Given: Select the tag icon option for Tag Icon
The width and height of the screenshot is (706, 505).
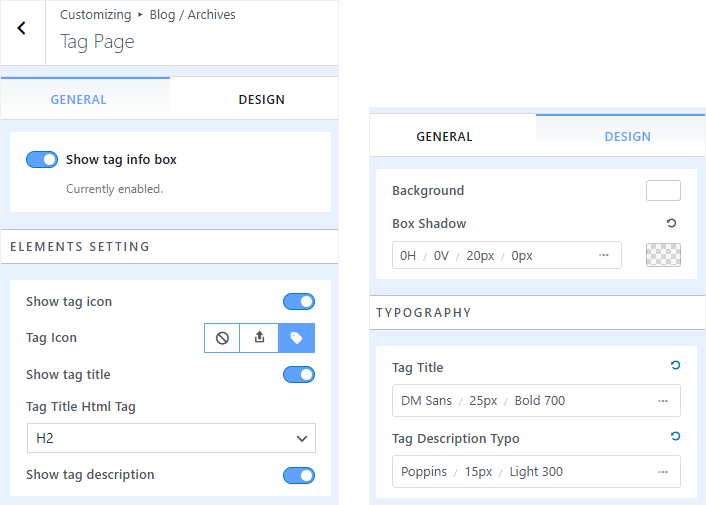Looking at the screenshot, I should point(296,338).
